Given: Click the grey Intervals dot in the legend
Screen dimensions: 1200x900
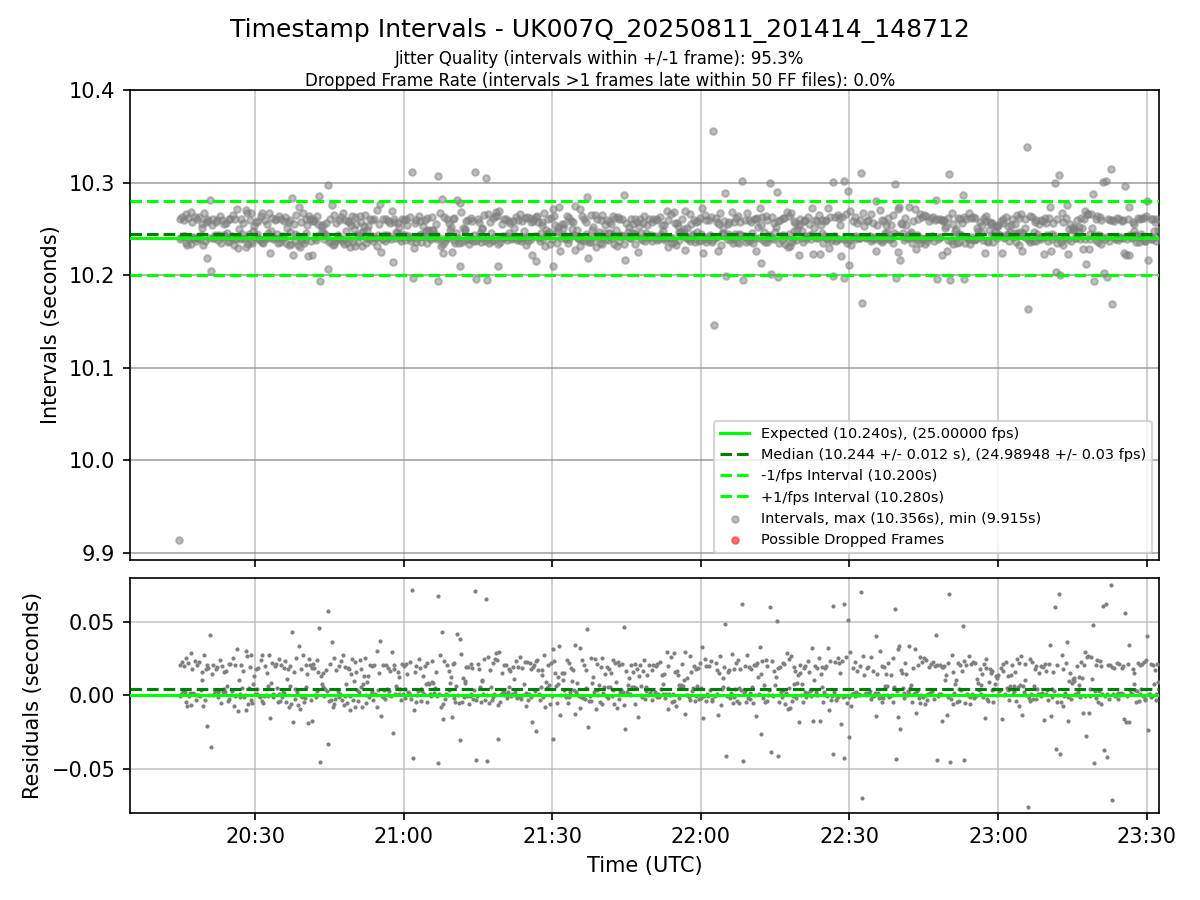Looking at the screenshot, I should pyautogui.click(x=735, y=518).
